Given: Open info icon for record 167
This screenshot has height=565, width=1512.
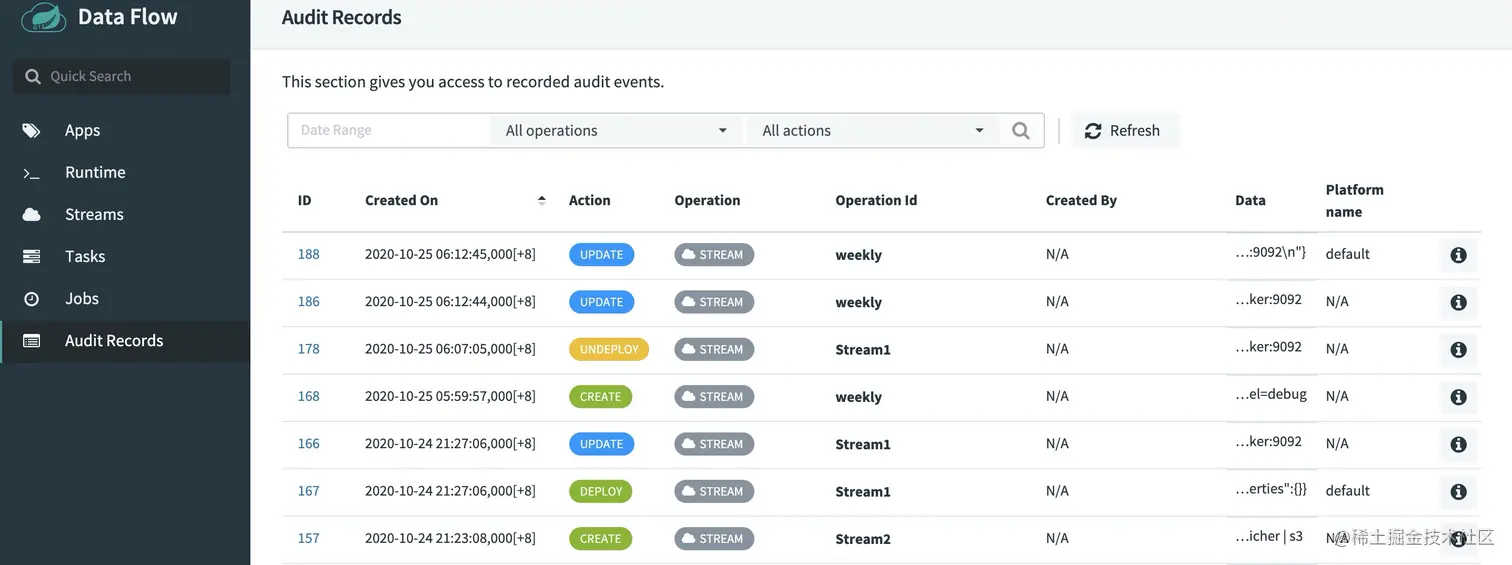Looking at the screenshot, I should point(1458,491).
